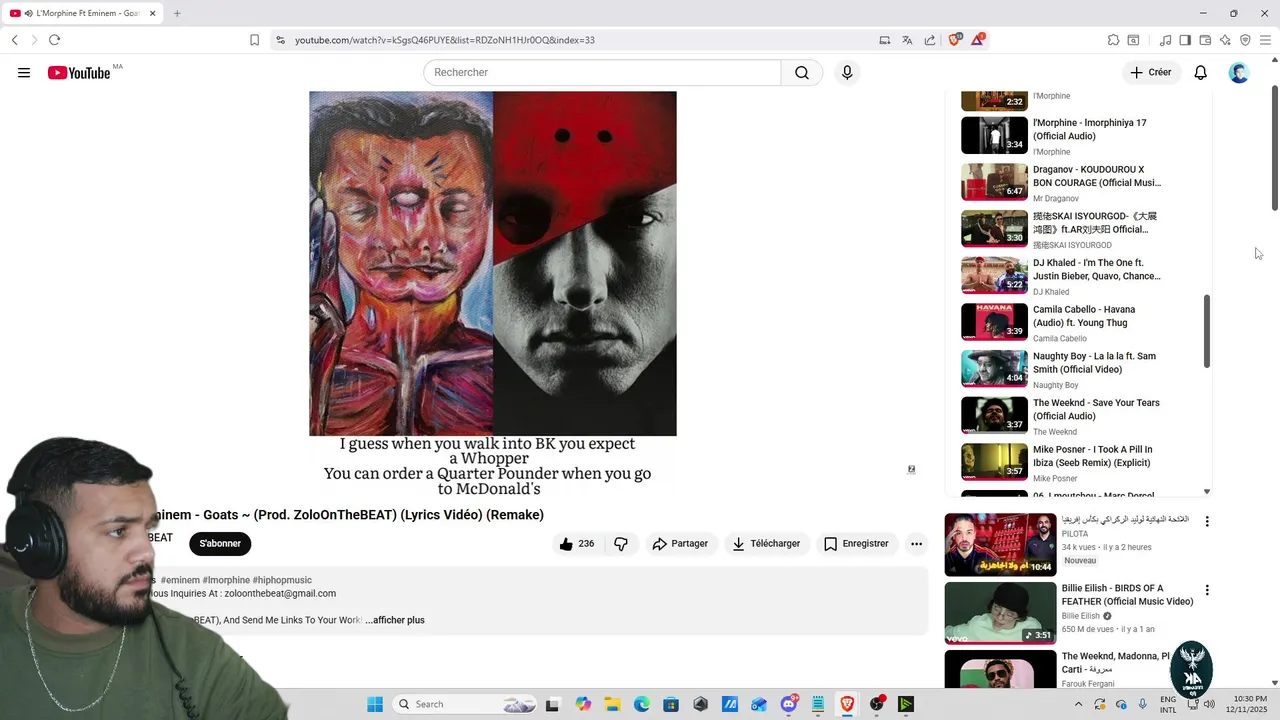Open File Explorer from the taskbar
The height and width of the screenshot is (720, 1280).
coord(613,704)
